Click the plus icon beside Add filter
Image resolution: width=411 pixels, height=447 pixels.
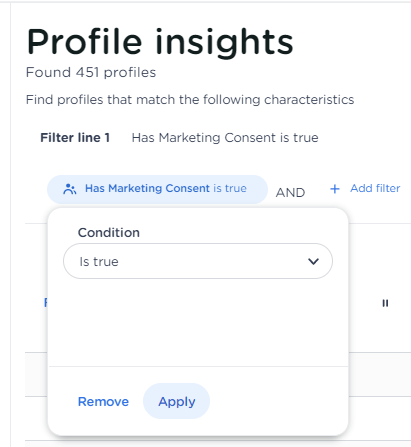[335, 189]
